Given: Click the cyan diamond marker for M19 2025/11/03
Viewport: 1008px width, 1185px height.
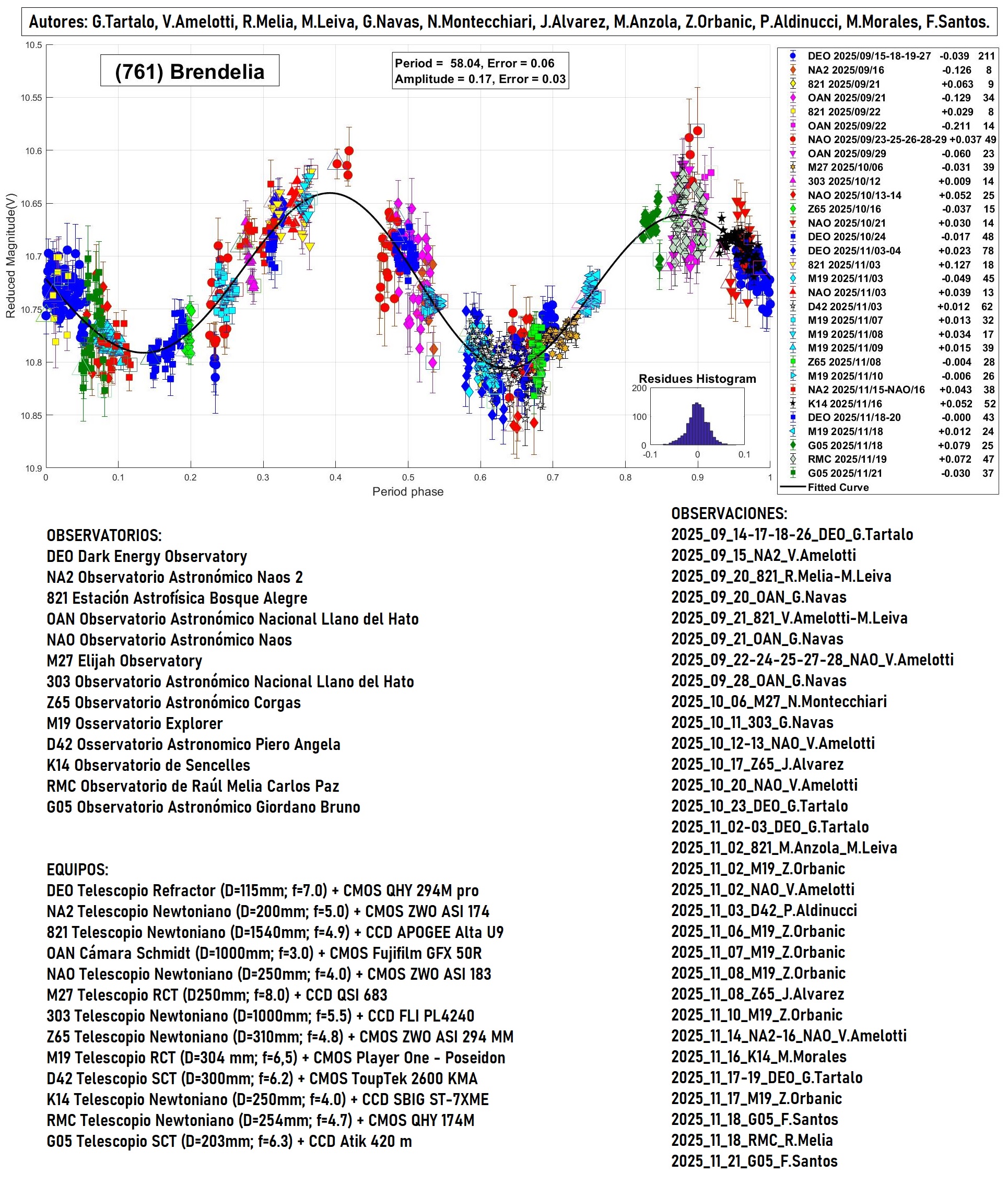Looking at the screenshot, I should tap(793, 278).
